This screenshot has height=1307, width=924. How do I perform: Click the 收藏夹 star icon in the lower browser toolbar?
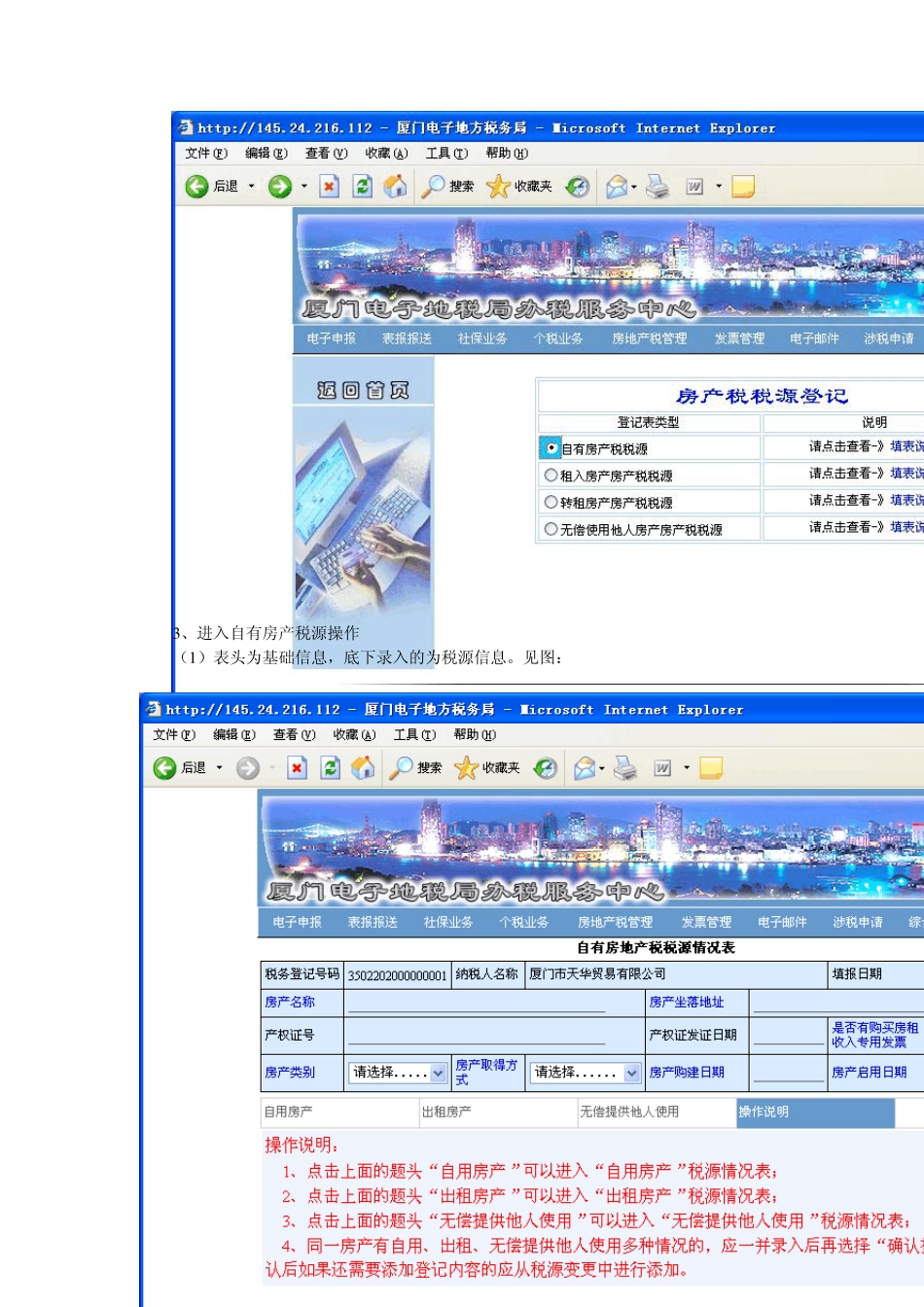click(466, 768)
